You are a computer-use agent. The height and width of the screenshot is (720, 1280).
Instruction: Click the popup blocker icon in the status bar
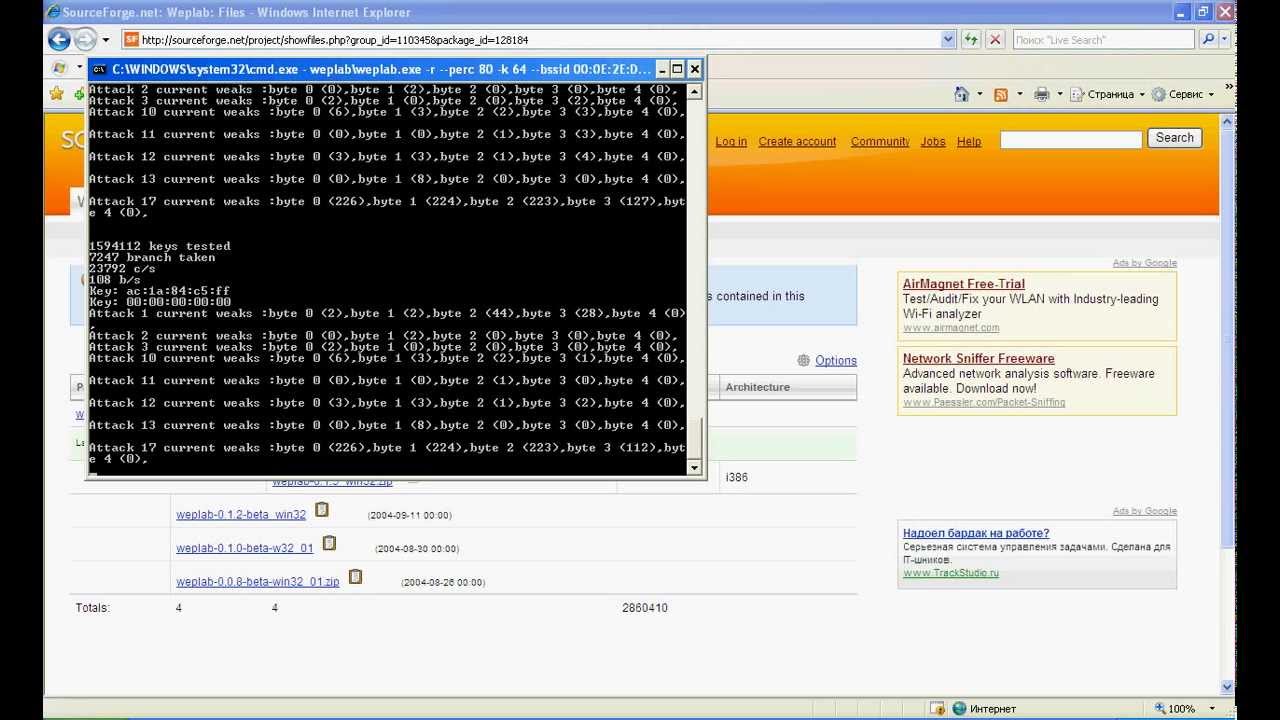pyautogui.click(x=937, y=708)
